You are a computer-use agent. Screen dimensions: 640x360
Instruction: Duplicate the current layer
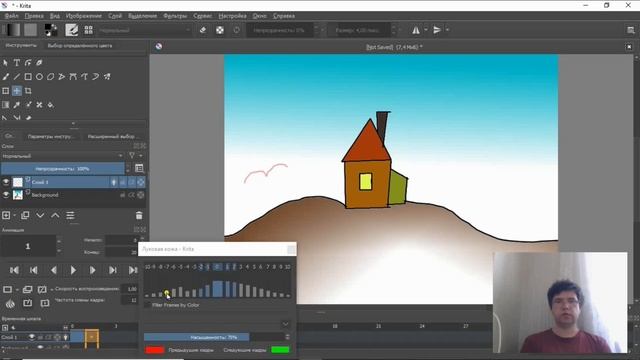[25, 215]
